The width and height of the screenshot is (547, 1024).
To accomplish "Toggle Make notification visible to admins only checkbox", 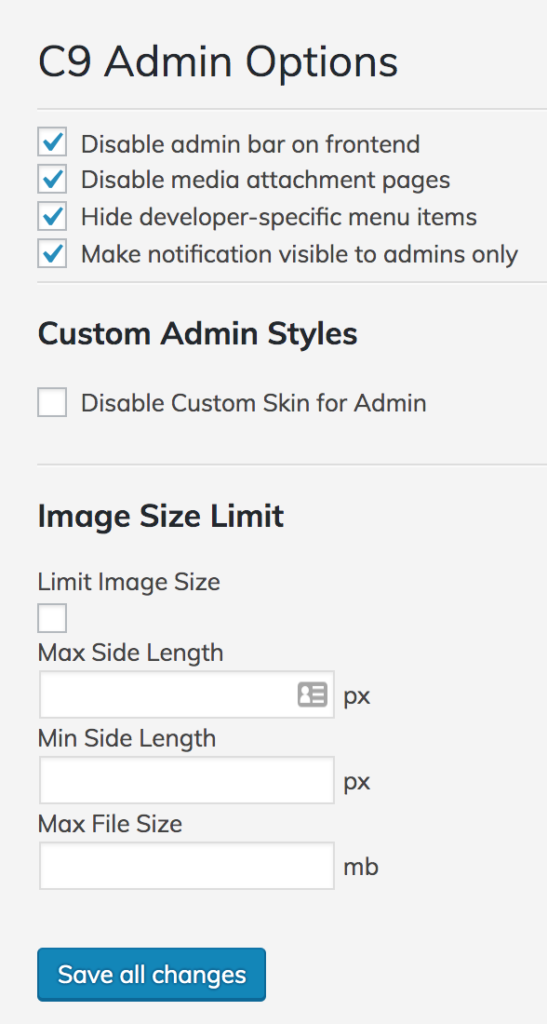I will (52, 253).
